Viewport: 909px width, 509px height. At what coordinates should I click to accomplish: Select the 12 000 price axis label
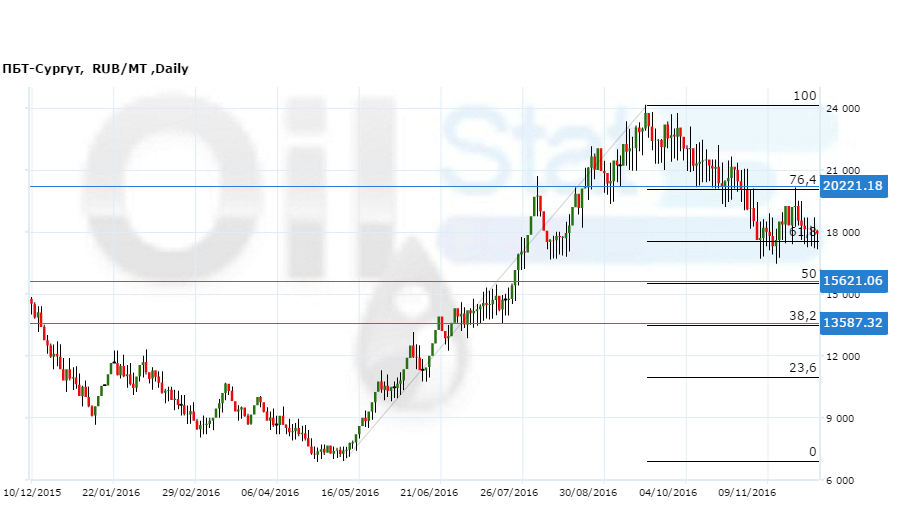click(x=841, y=357)
